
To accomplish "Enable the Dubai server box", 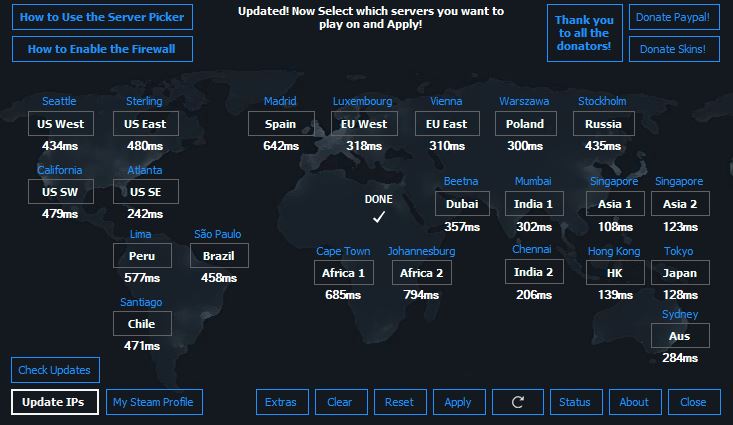I will pos(462,203).
